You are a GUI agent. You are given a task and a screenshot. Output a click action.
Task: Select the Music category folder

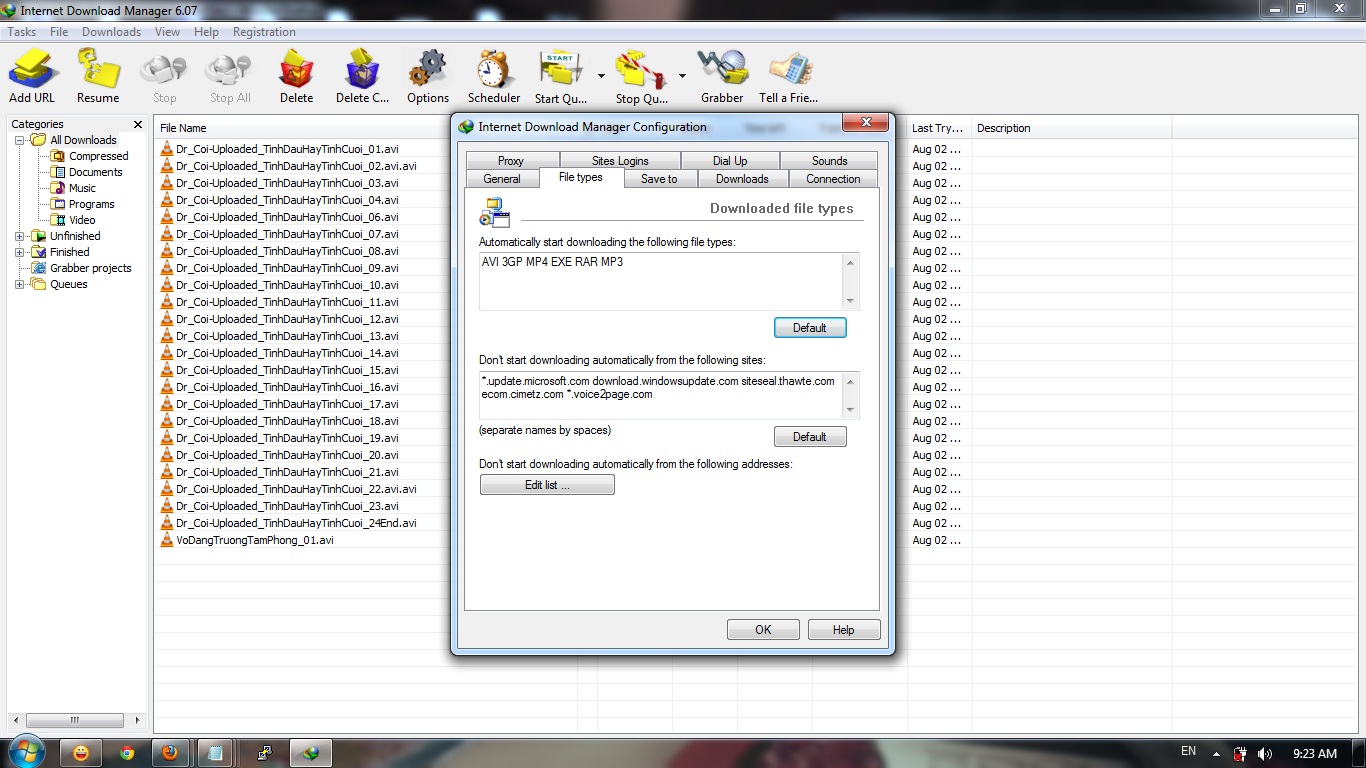[x=74, y=188]
